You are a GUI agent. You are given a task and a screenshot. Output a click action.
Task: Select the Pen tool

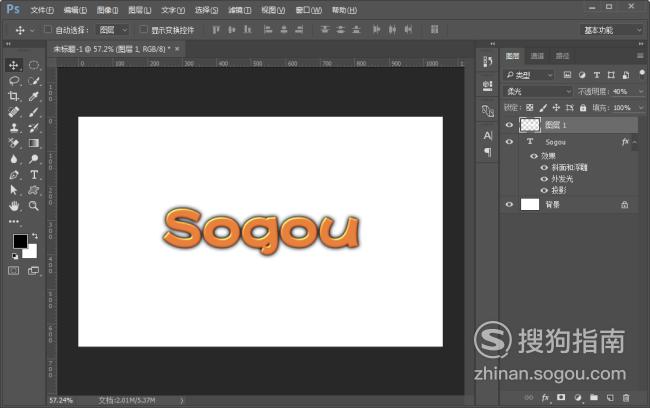click(13, 175)
